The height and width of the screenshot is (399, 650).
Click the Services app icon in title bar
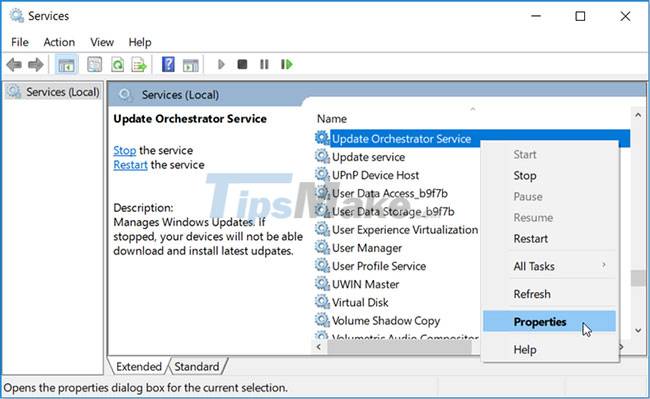point(17,16)
